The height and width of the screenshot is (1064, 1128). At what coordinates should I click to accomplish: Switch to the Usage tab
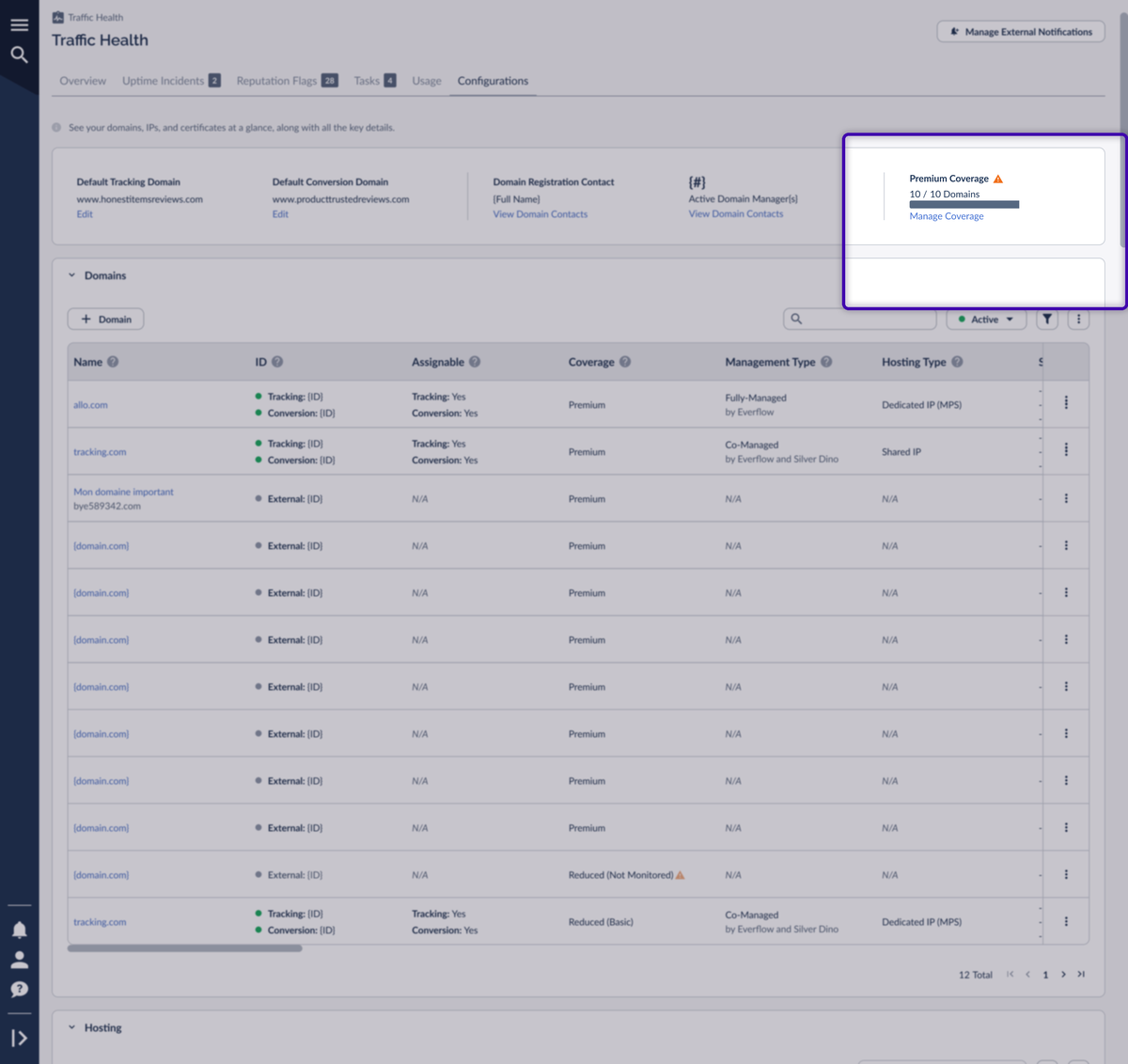(426, 81)
